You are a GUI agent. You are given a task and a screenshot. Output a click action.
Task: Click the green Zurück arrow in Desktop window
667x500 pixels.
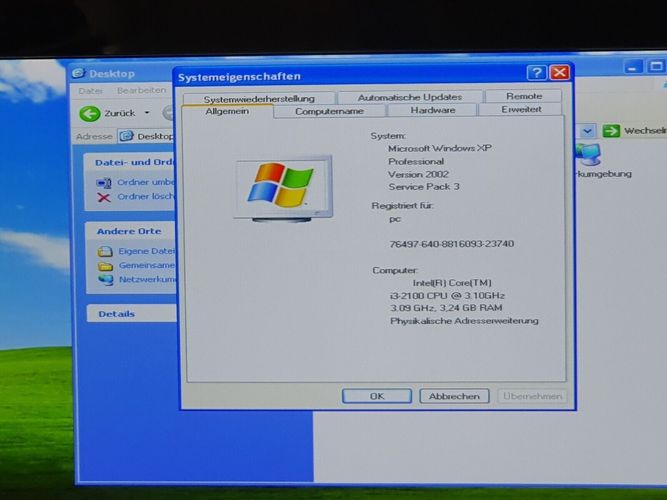(x=90, y=114)
